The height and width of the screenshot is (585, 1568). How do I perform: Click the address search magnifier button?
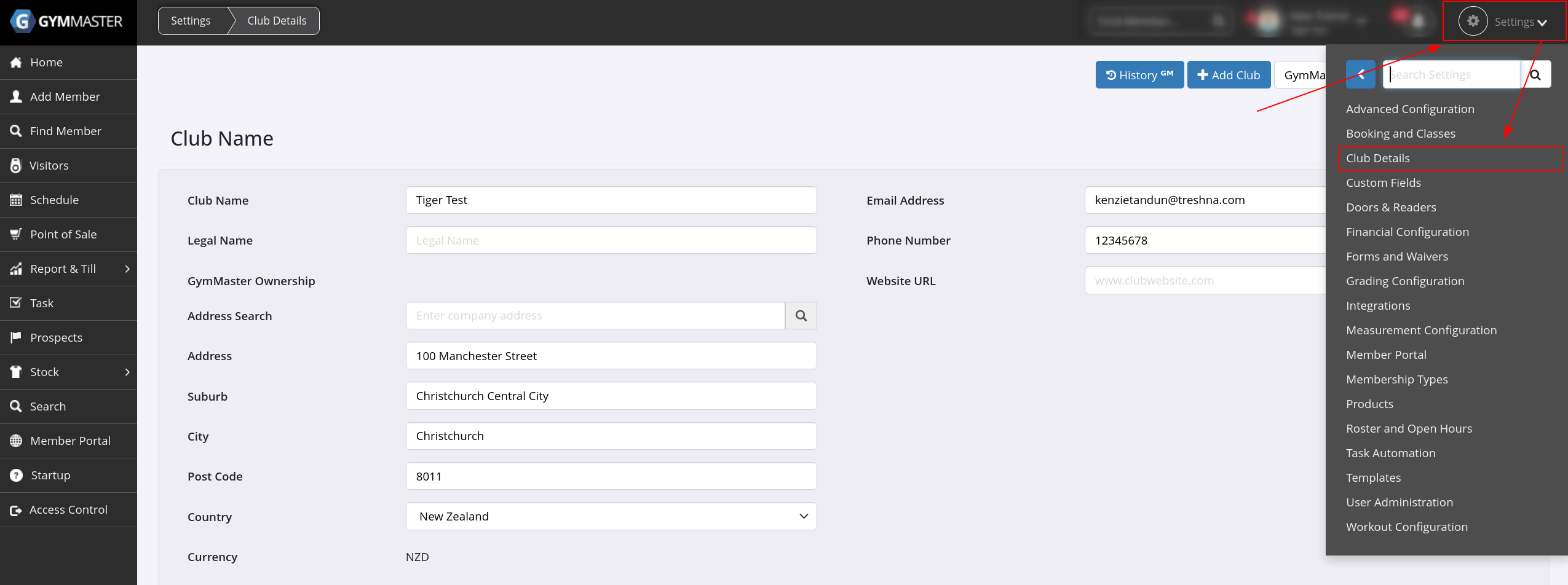pos(801,316)
